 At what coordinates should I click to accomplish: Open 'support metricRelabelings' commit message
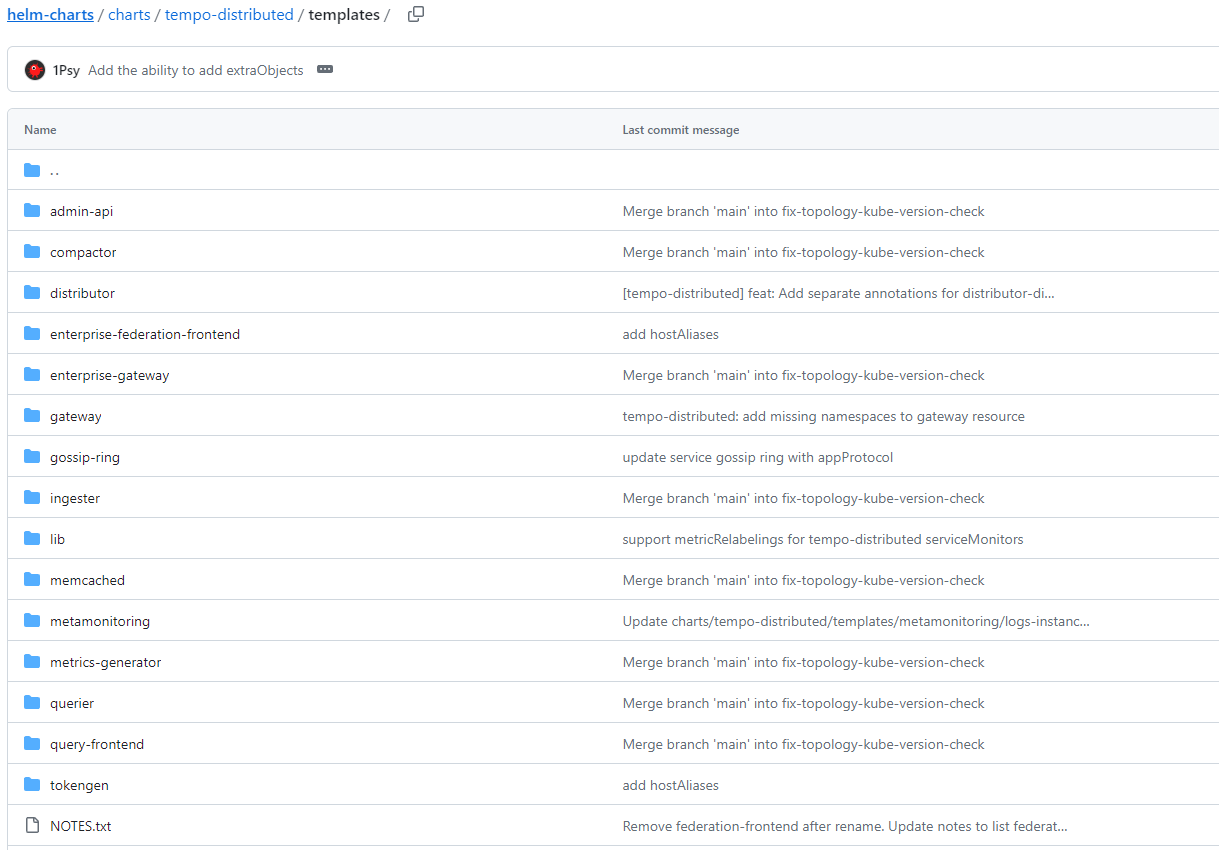[x=822, y=539]
